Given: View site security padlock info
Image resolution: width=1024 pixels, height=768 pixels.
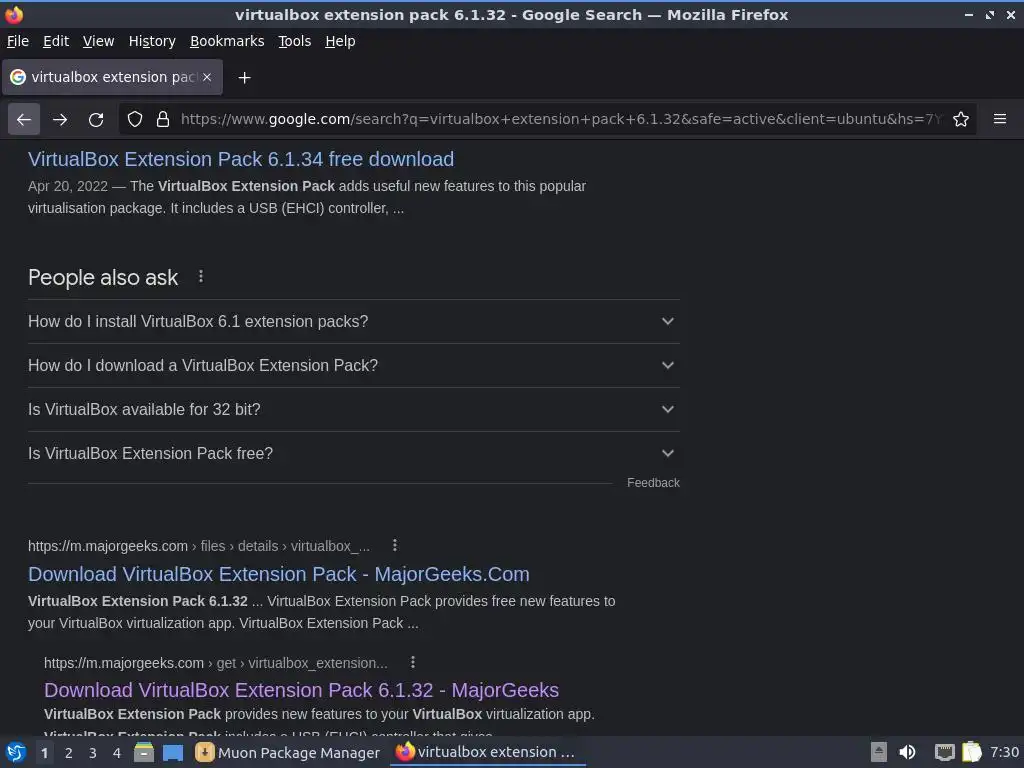Looking at the screenshot, I should [163, 120].
